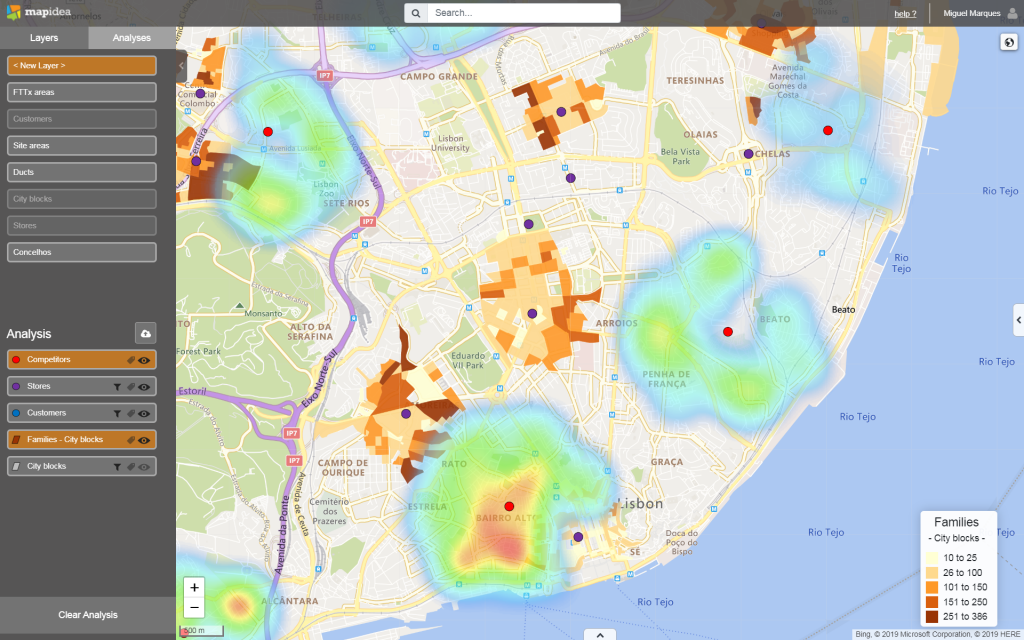Click the New Layer button
This screenshot has height=640, width=1024.
pyautogui.click(x=82, y=65)
